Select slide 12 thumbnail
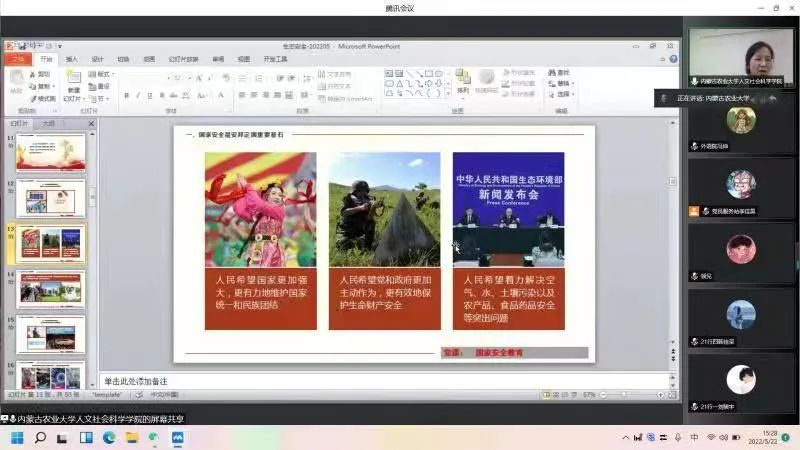The width and height of the screenshot is (800, 450). pyautogui.click(x=51, y=198)
